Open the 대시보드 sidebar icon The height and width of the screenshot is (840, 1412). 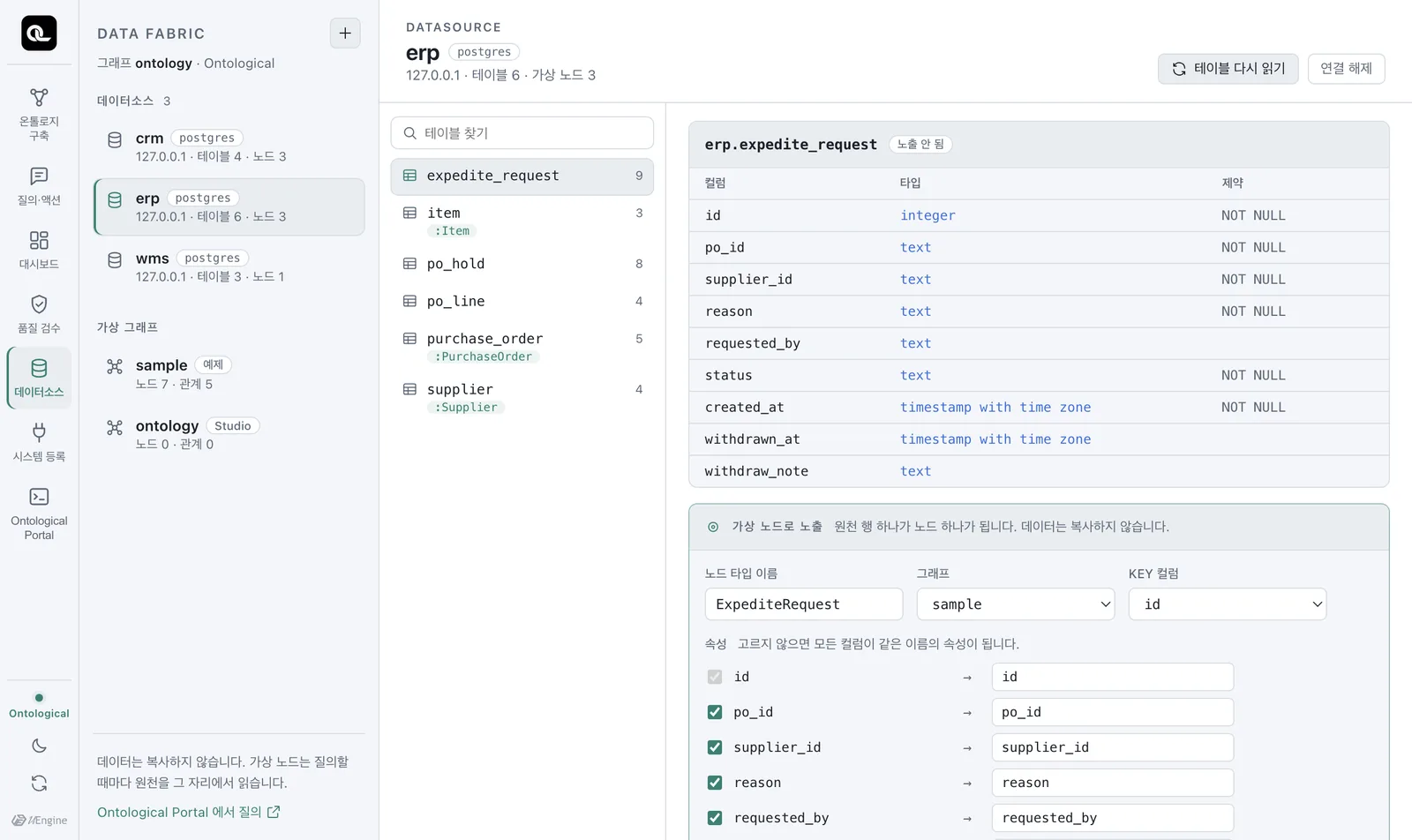[x=39, y=240]
